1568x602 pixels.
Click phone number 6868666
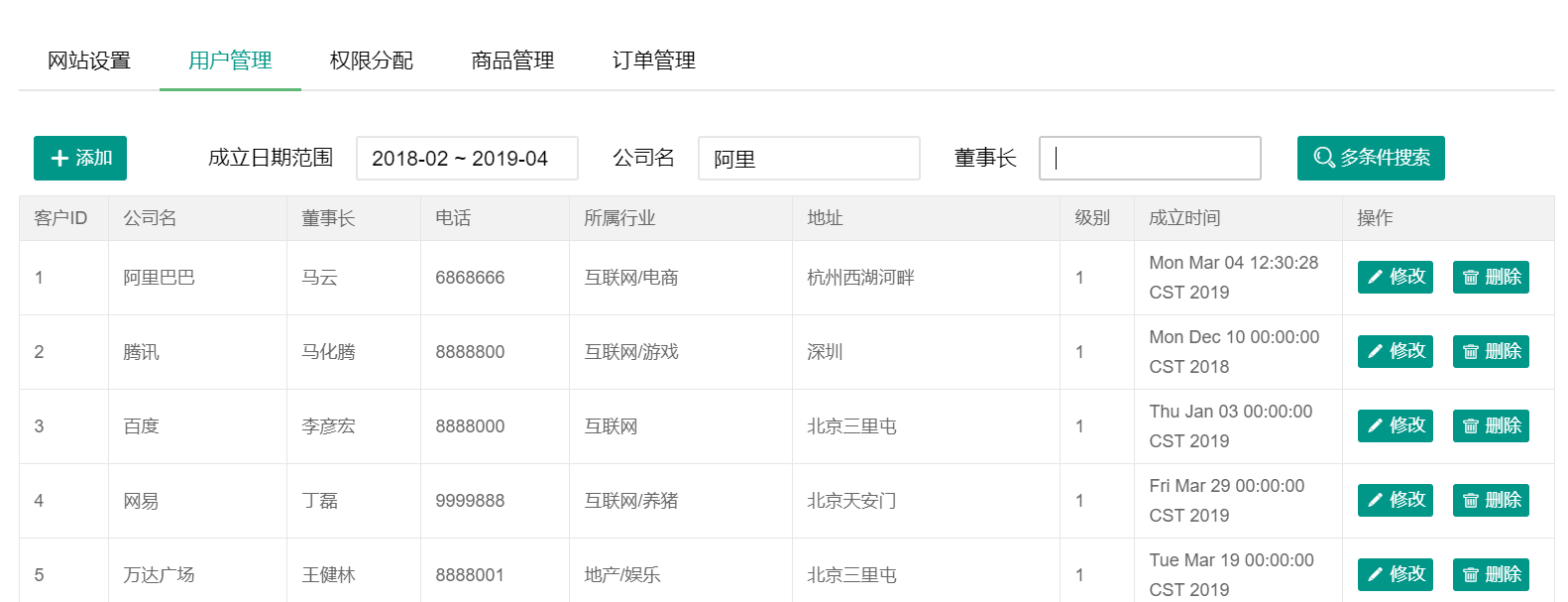(496, 278)
